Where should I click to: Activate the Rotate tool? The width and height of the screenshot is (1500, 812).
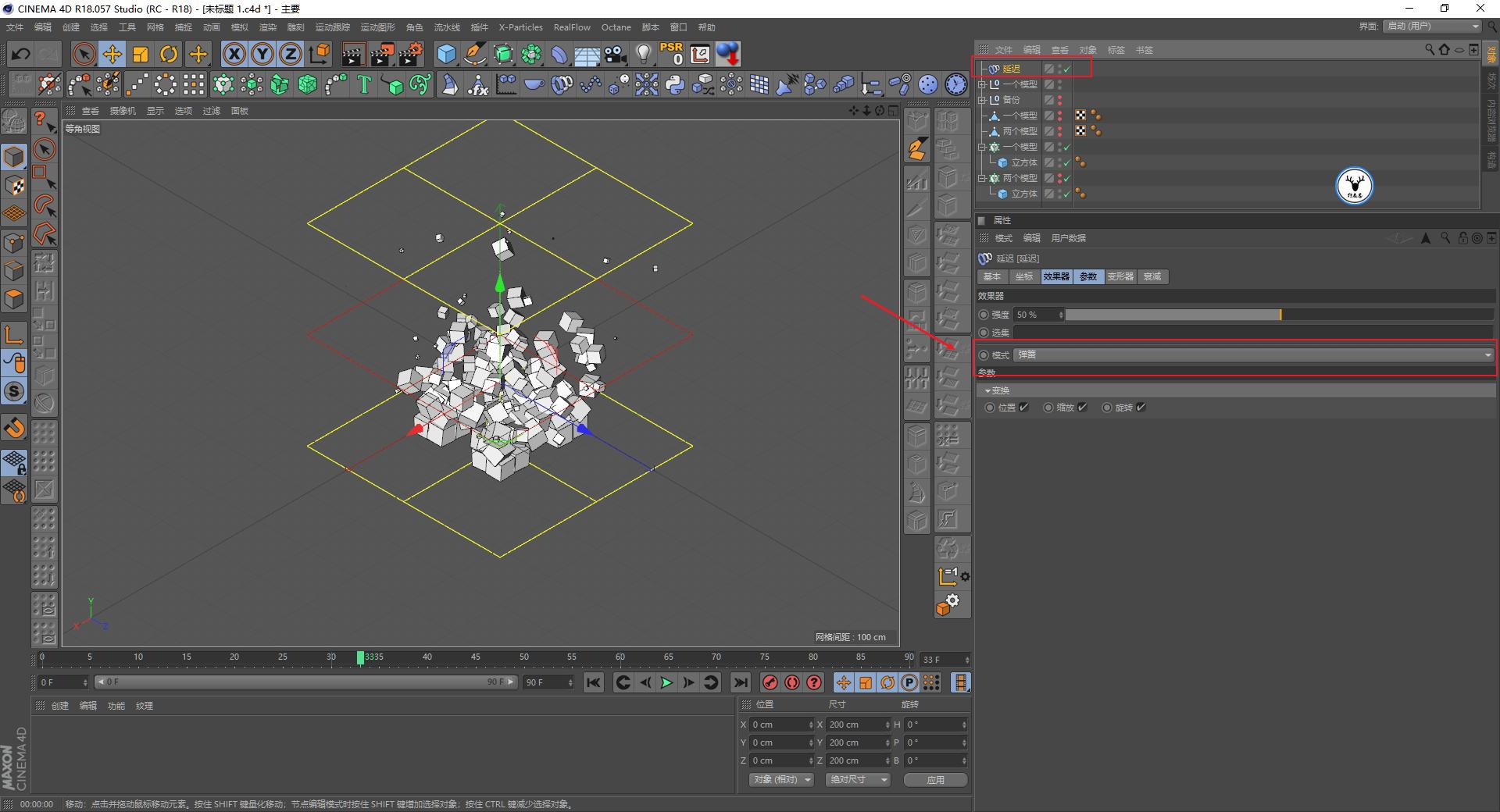pos(169,54)
